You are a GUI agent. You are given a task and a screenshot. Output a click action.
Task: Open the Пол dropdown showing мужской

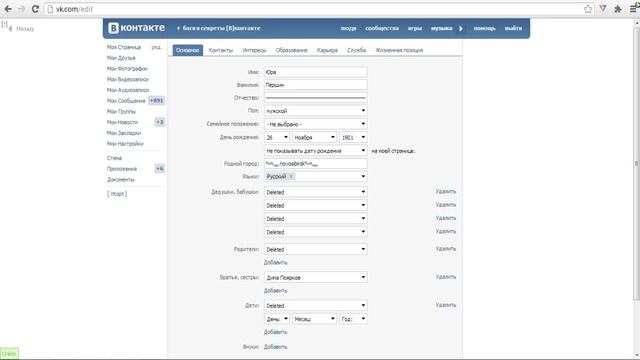(x=316, y=111)
